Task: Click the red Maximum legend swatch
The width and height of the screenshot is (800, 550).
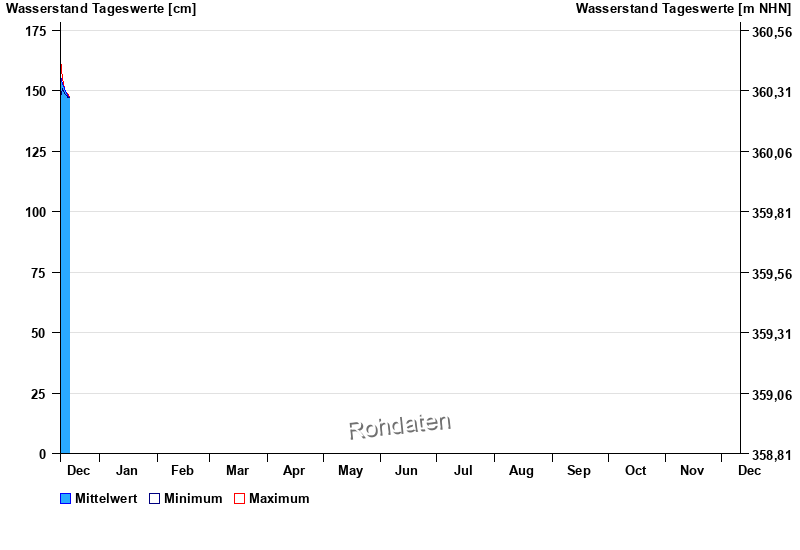Action: 239,499
